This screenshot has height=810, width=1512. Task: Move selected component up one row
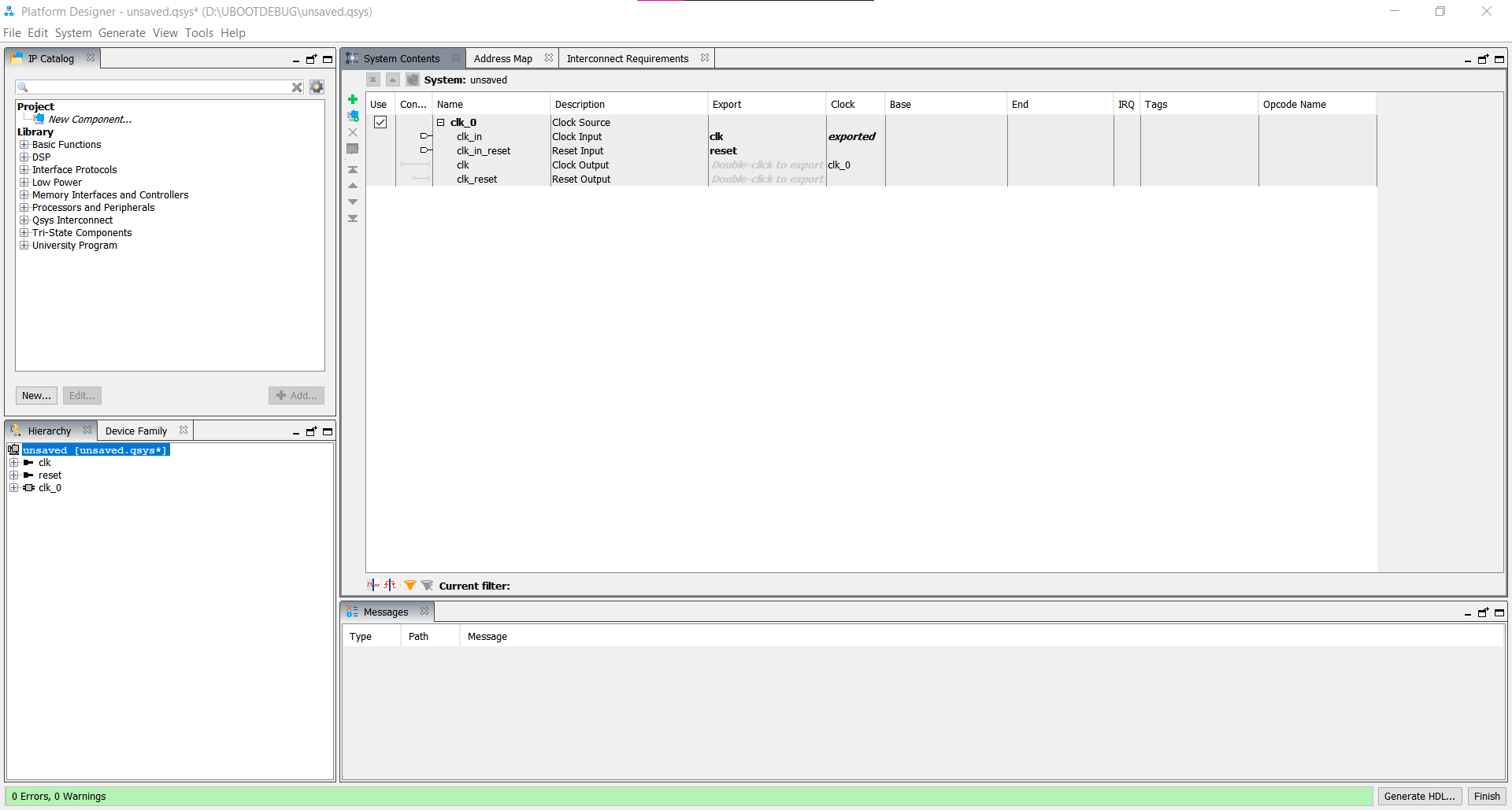coord(353,186)
